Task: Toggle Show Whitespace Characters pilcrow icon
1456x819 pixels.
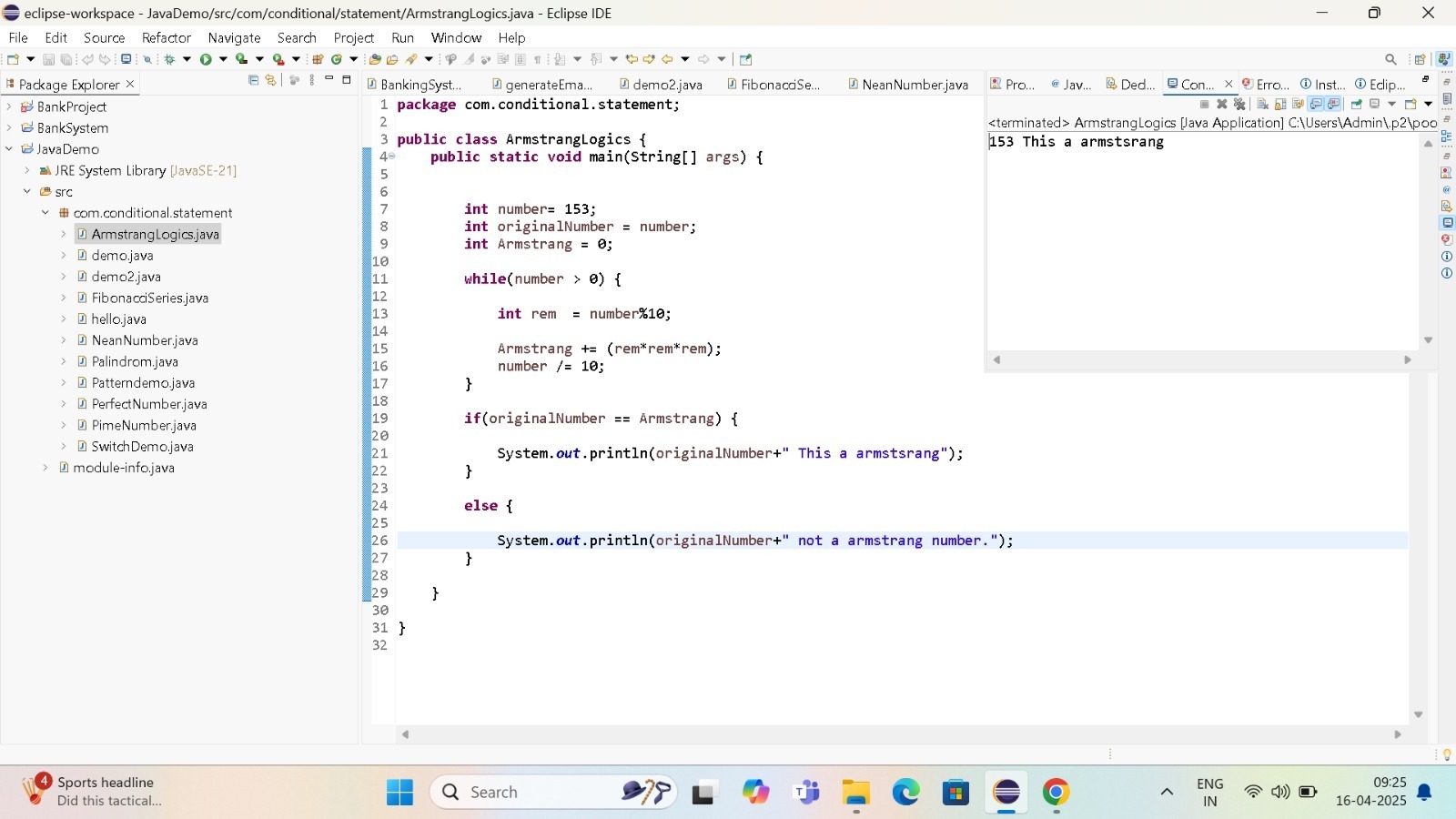Action: [x=537, y=59]
